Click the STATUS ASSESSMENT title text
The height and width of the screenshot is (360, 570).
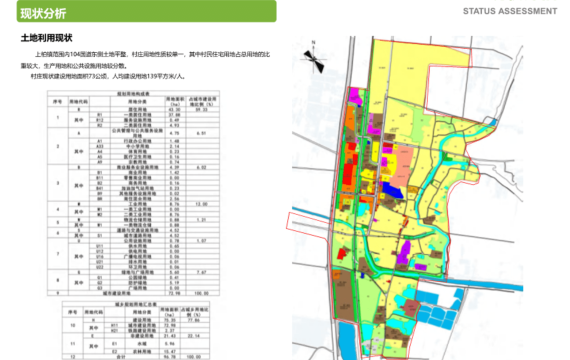pos(510,11)
